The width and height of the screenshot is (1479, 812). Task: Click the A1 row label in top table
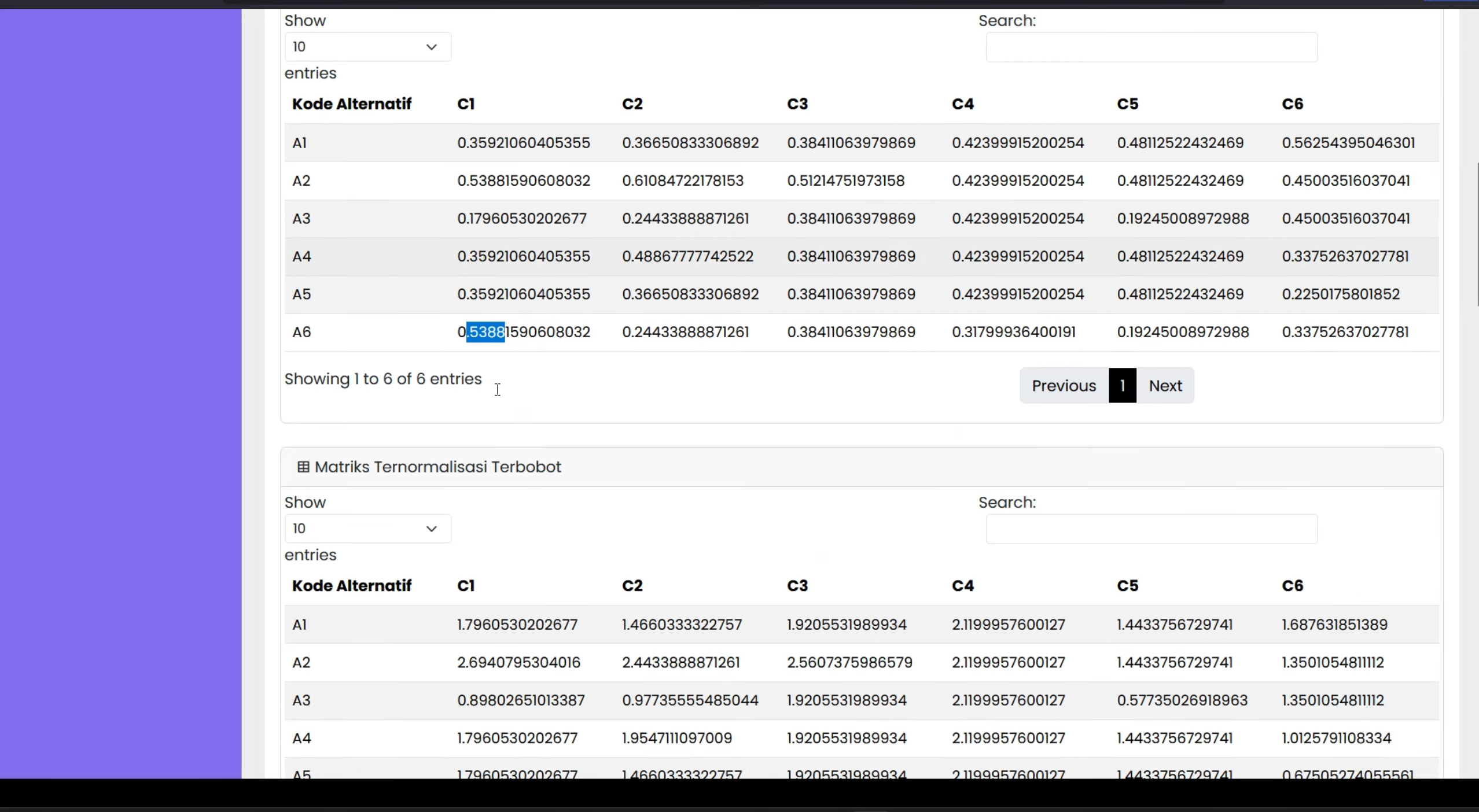(299, 143)
